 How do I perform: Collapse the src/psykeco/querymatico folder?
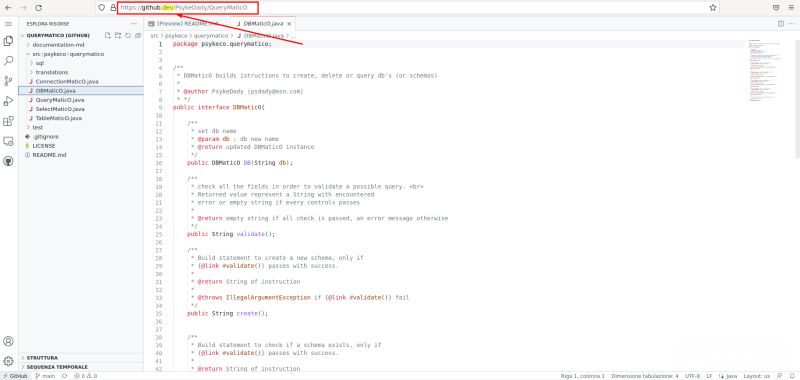coord(68,54)
